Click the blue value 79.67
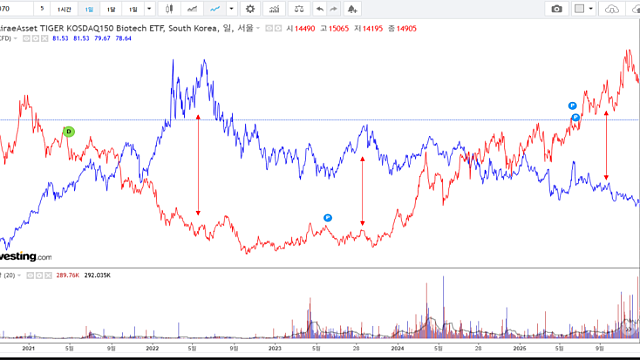 [x=102, y=38]
